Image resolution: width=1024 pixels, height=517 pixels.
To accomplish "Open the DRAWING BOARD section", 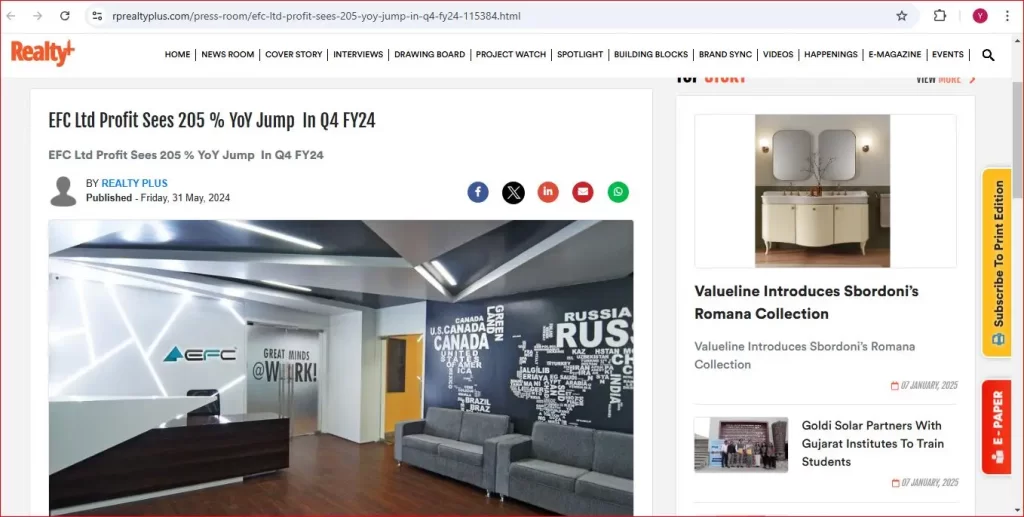I will tap(430, 54).
